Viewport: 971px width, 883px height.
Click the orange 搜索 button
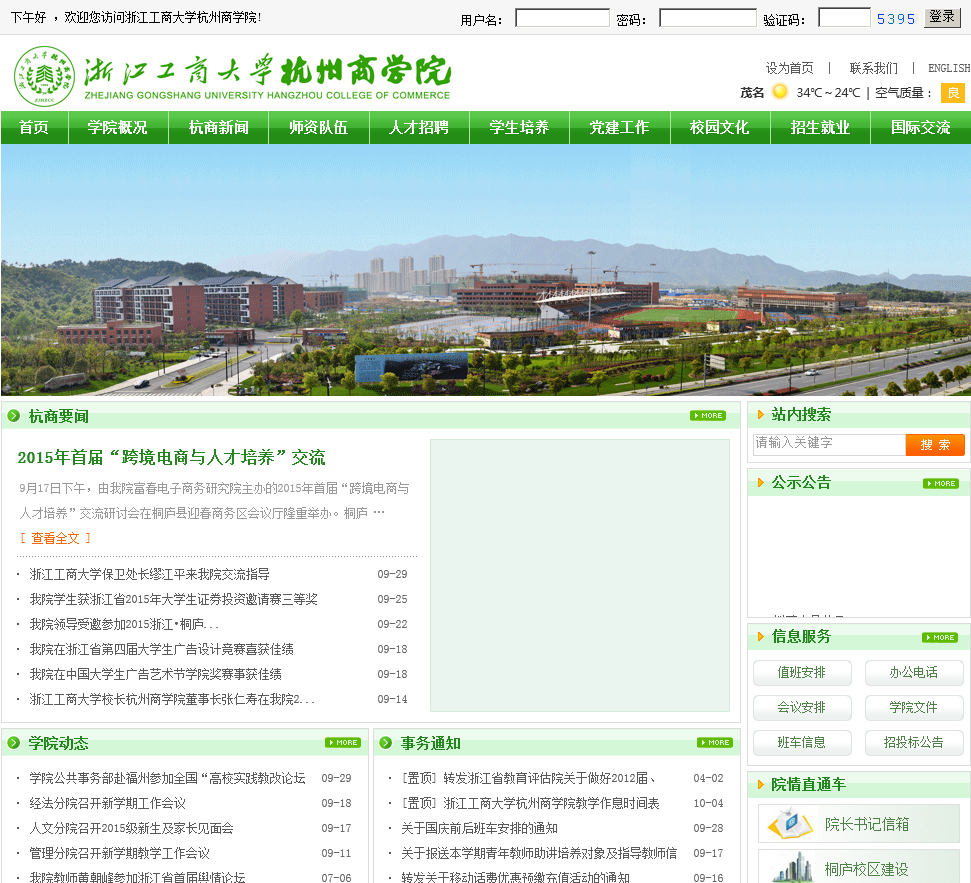coord(935,445)
